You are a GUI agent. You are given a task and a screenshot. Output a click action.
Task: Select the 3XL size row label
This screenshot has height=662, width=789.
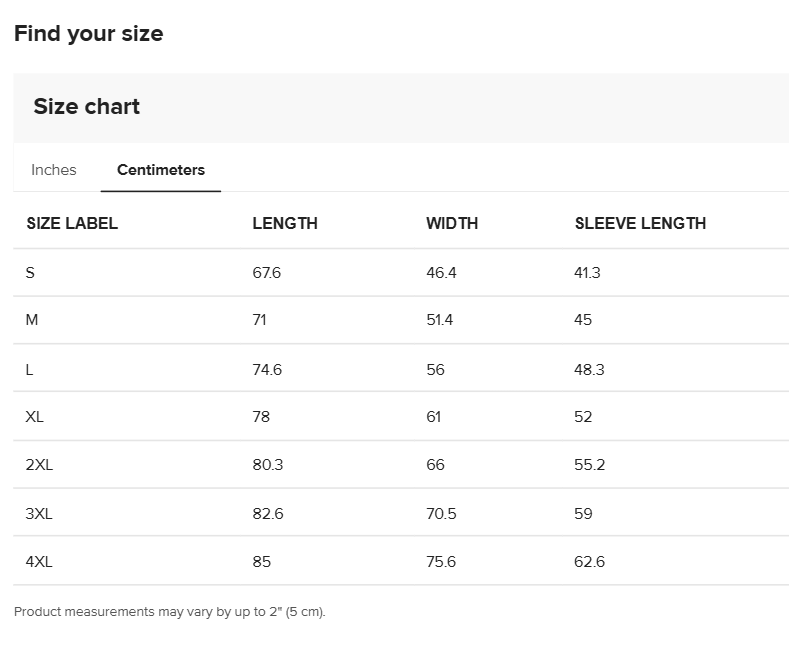[39, 514]
